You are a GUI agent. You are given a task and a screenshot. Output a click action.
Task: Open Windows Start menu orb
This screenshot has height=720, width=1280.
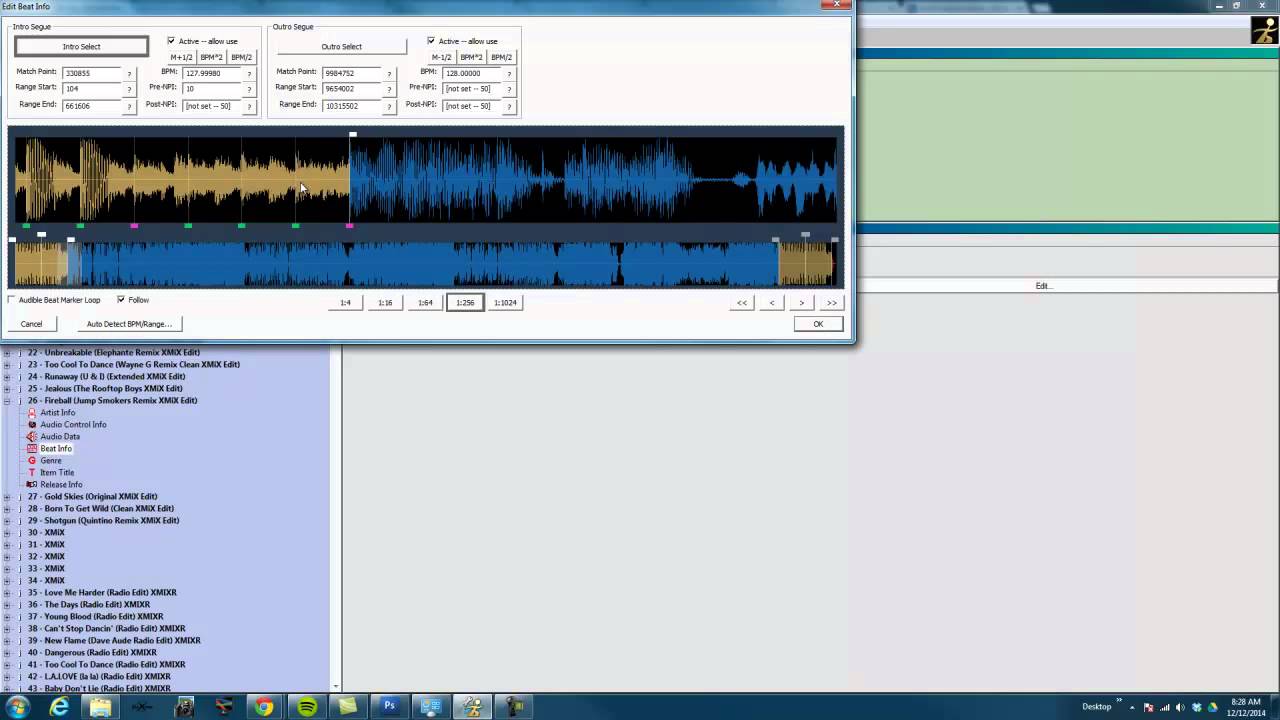click(x=17, y=707)
